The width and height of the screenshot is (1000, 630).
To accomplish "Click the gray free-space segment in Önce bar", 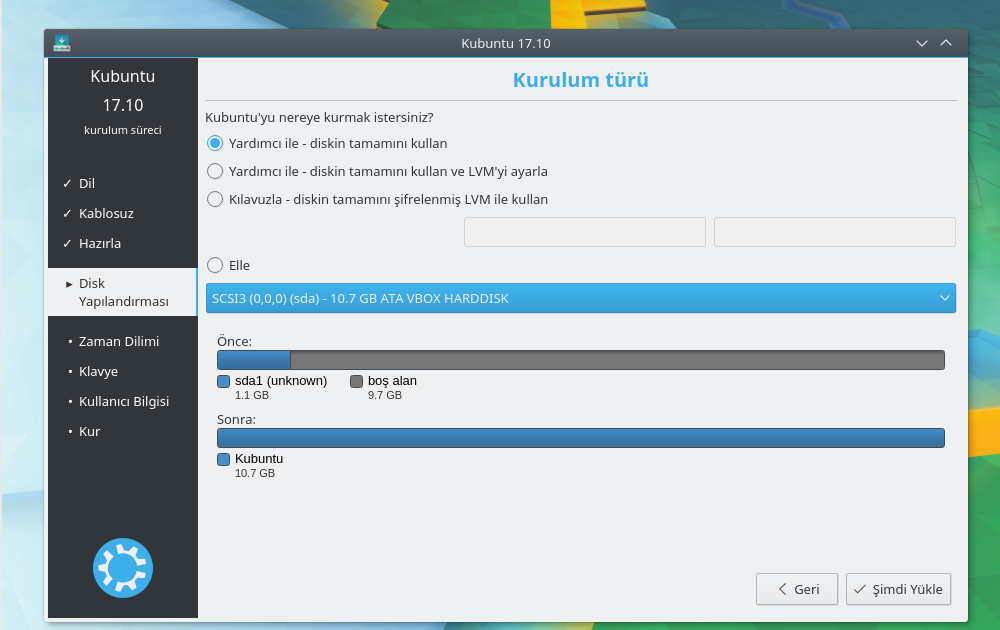I will (617, 360).
